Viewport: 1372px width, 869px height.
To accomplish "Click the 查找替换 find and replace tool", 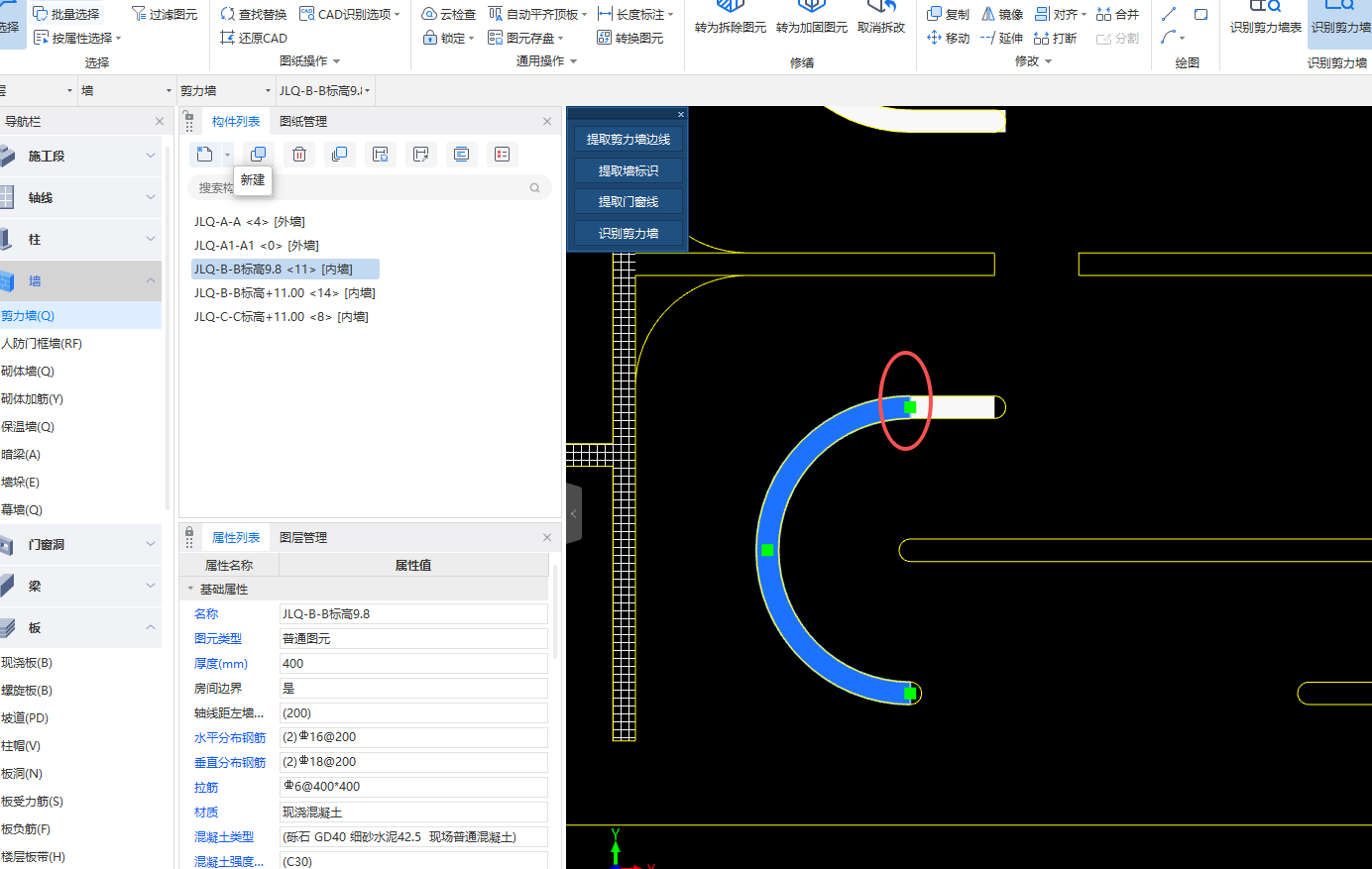I will [x=253, y=14].
